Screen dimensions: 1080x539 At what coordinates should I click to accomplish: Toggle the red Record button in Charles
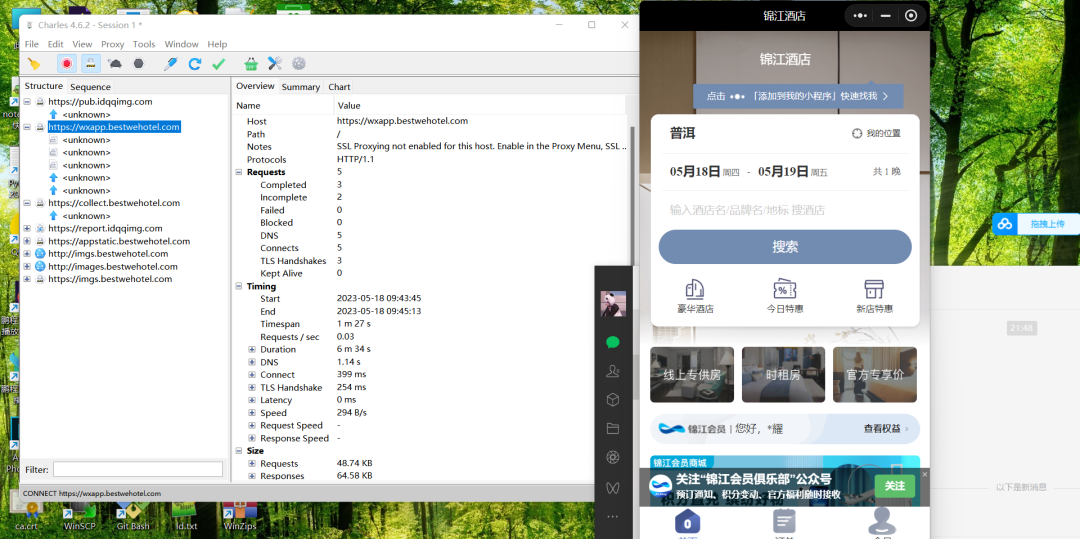67,64
